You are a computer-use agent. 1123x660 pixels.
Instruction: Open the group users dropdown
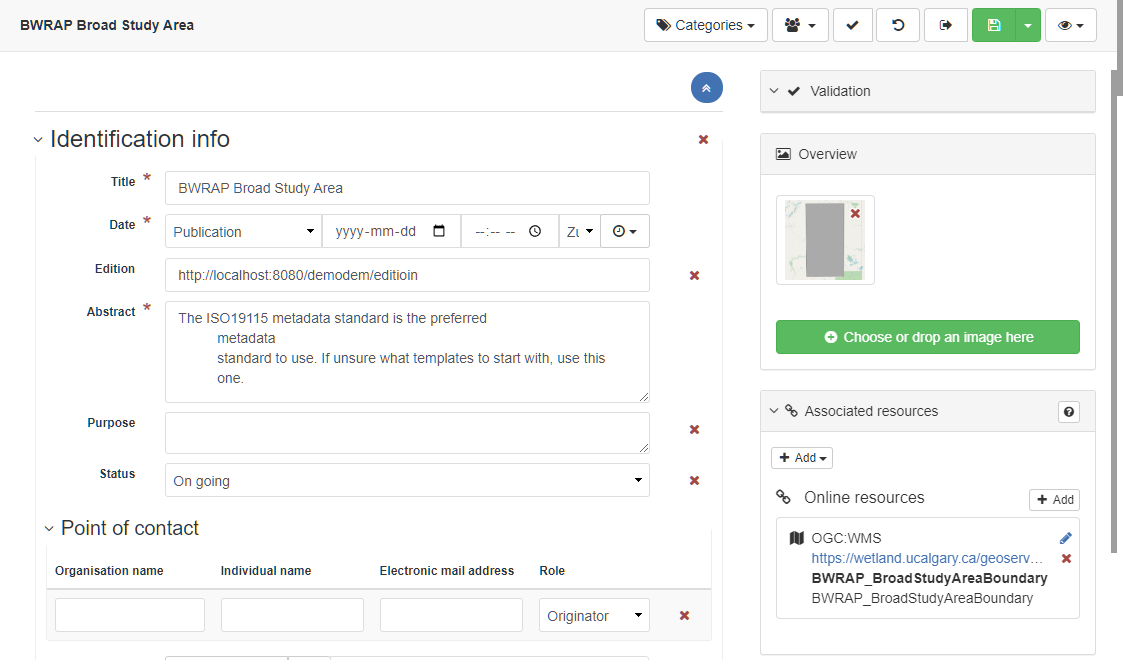click(800, 25)
